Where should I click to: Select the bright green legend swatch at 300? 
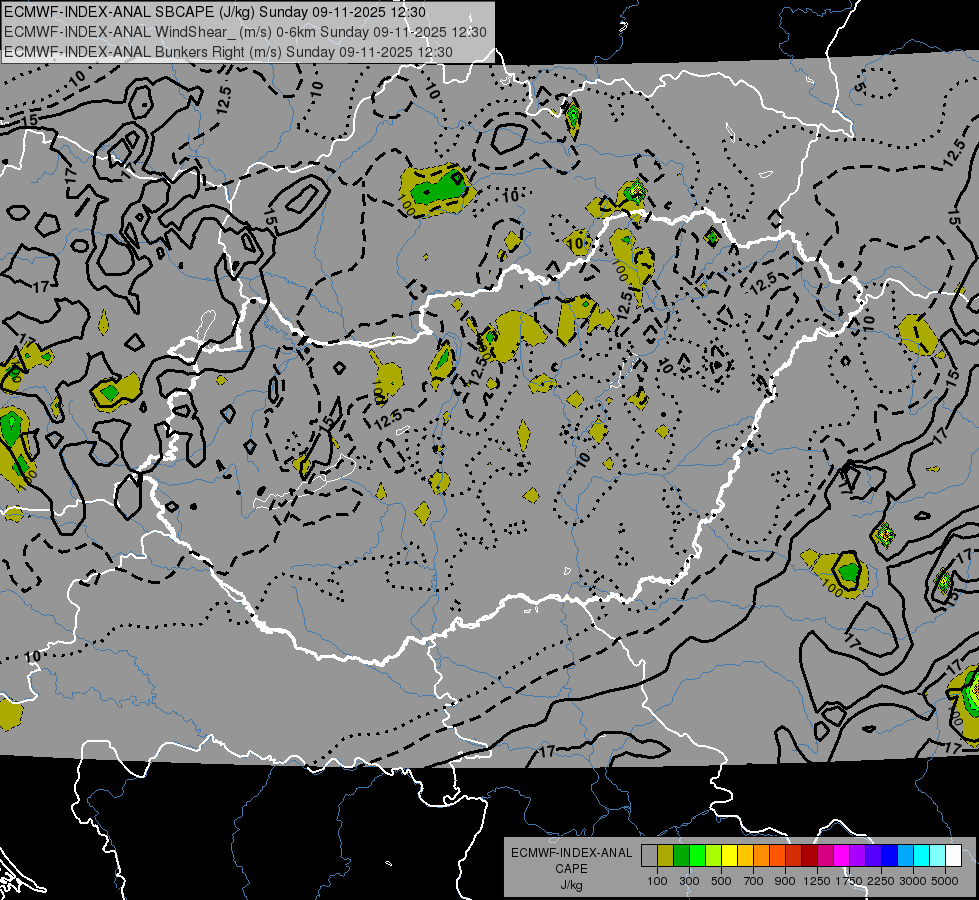tap(697, 856)
